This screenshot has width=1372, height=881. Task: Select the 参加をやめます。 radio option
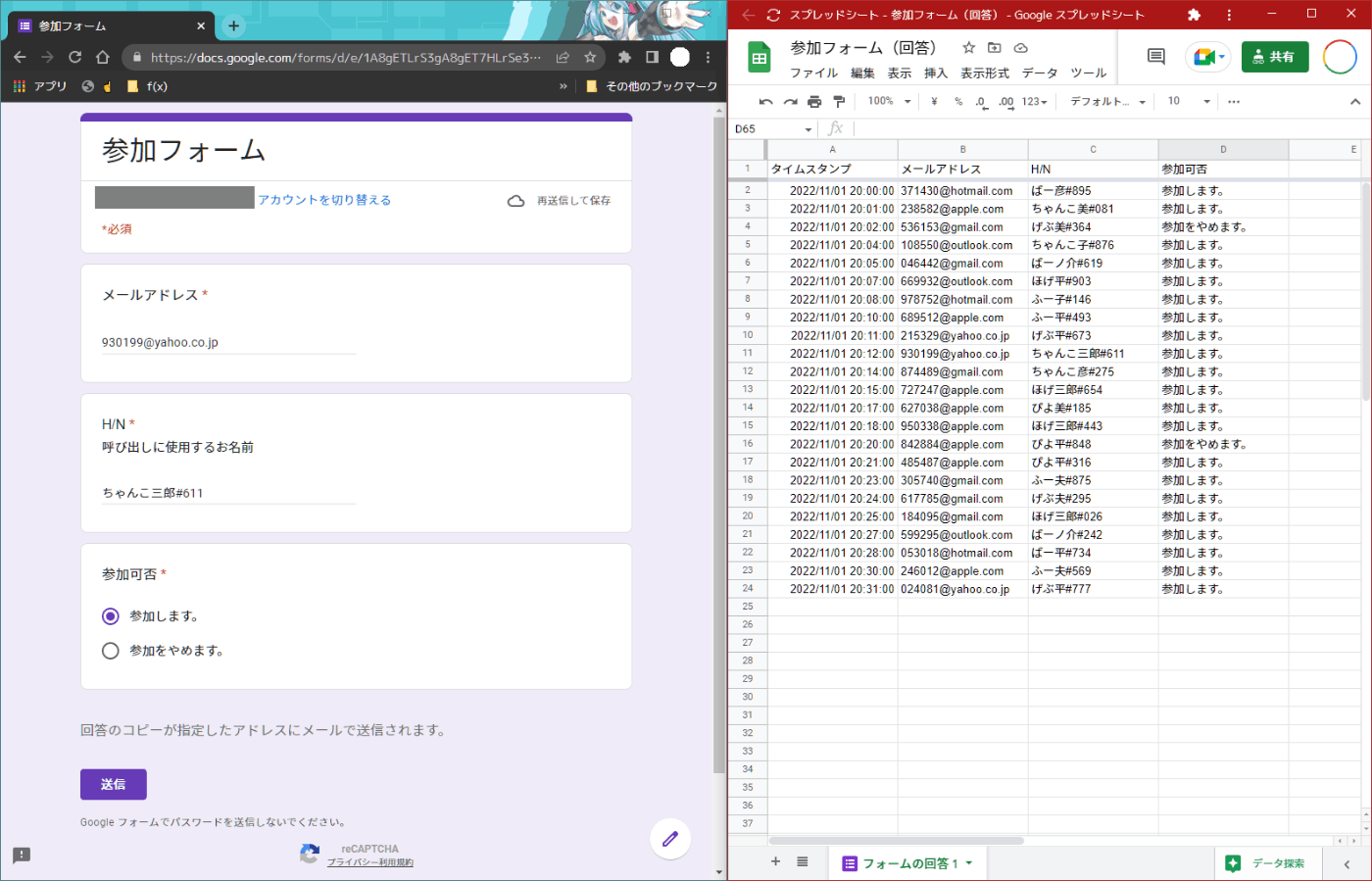111,651
